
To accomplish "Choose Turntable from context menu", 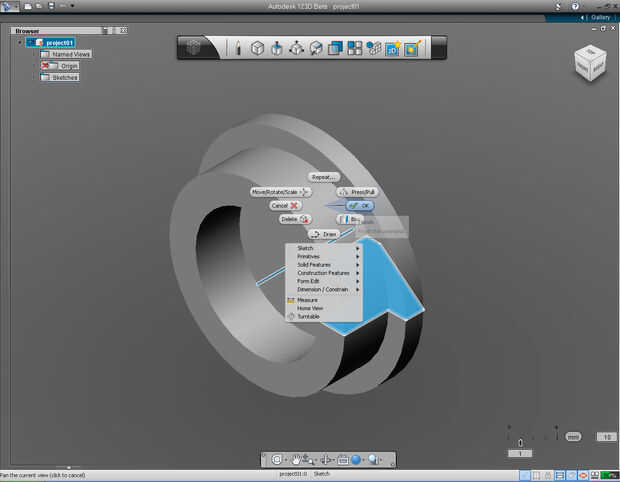I will tap(324, 316).
